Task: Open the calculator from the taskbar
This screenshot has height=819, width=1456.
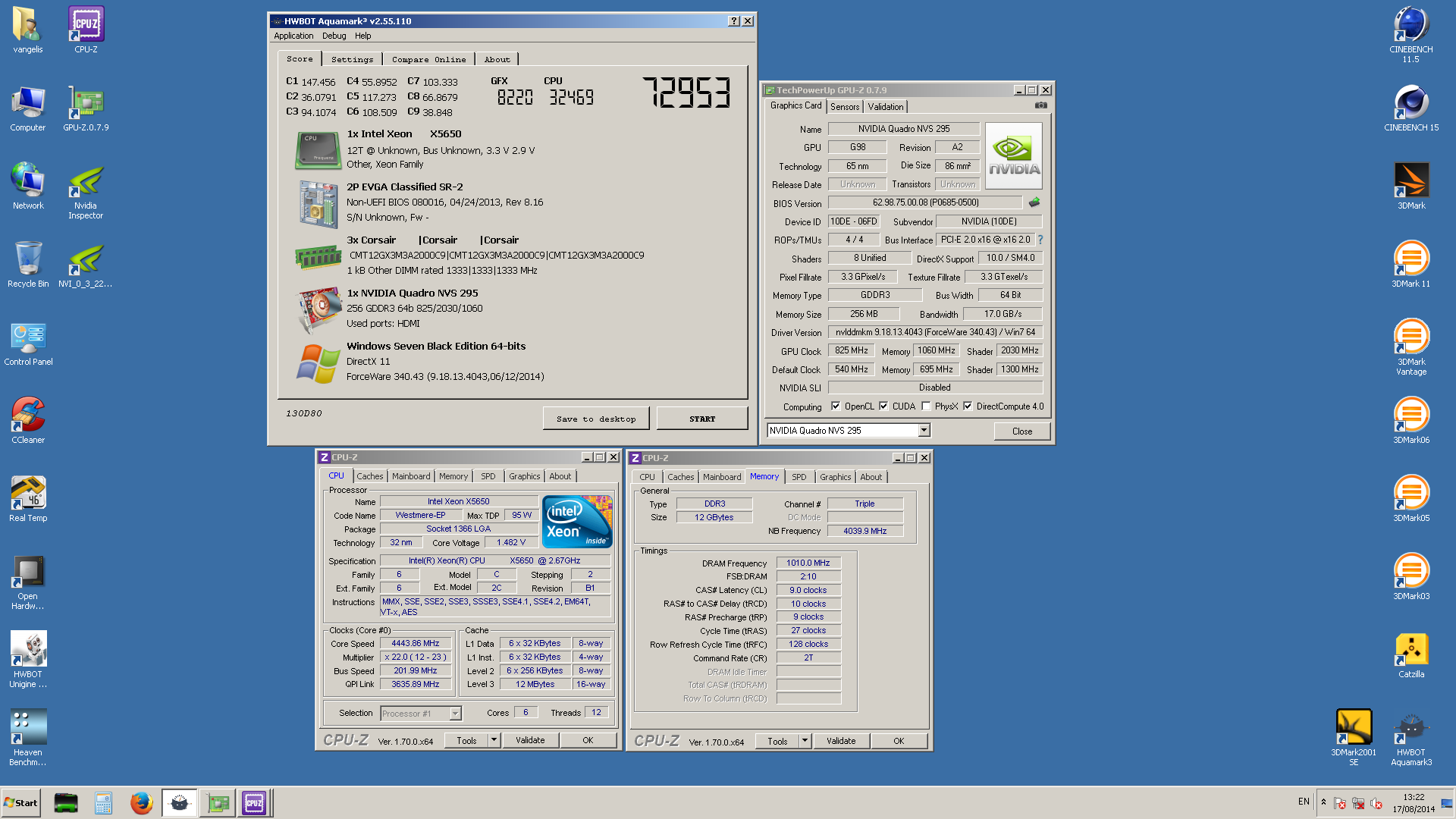Action: click(104, 802)
